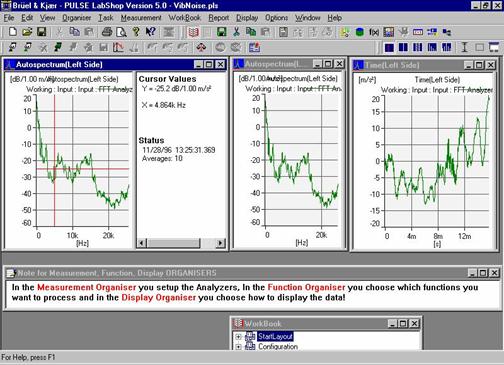This screenshot has width=504, height=365.
Task: Open a file with the folder icon
Action: pyautogui.click(x=27, y=32)
